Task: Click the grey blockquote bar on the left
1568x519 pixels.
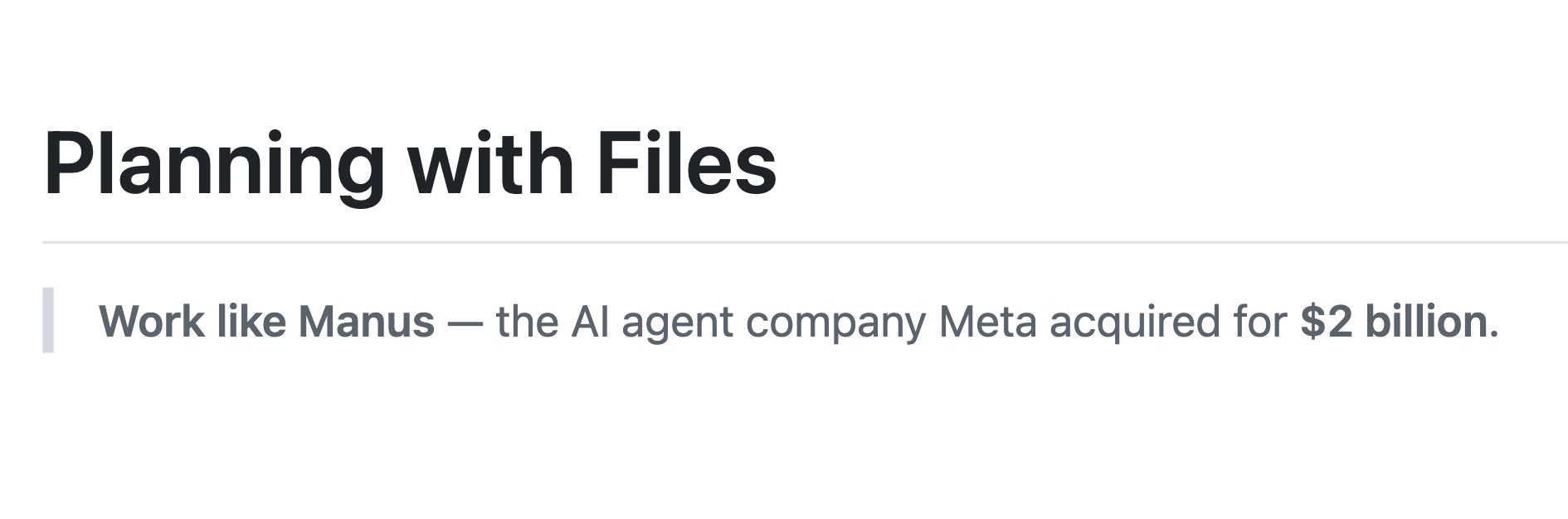Action: (48, 320)
